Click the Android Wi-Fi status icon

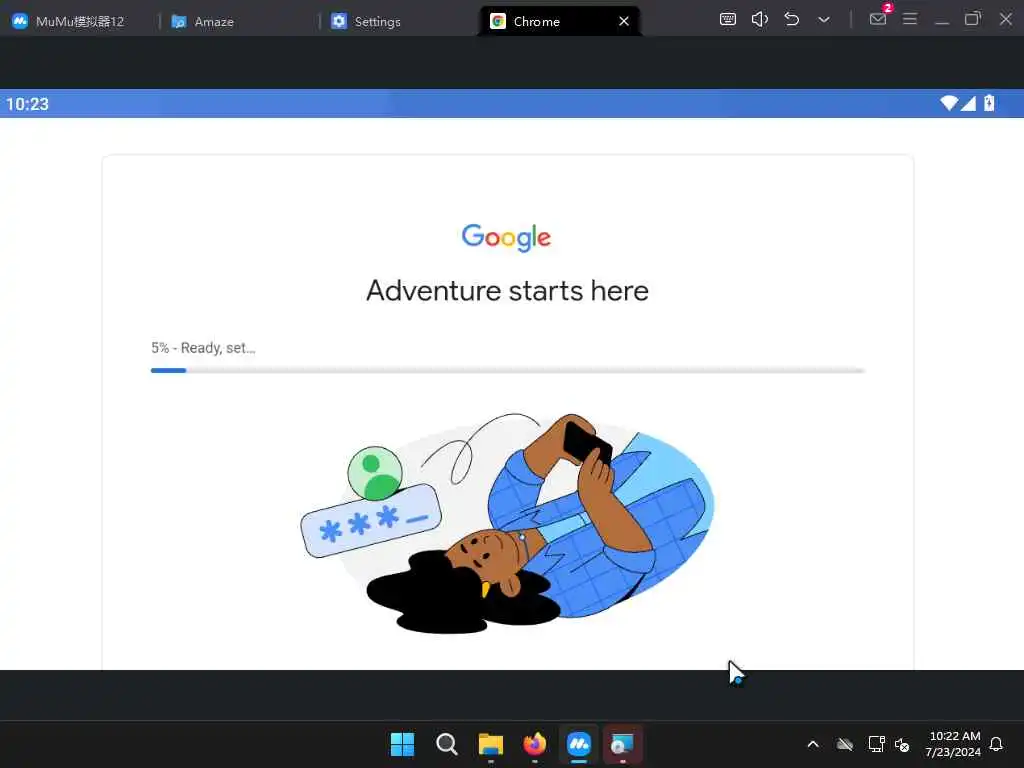coord(949,103)
